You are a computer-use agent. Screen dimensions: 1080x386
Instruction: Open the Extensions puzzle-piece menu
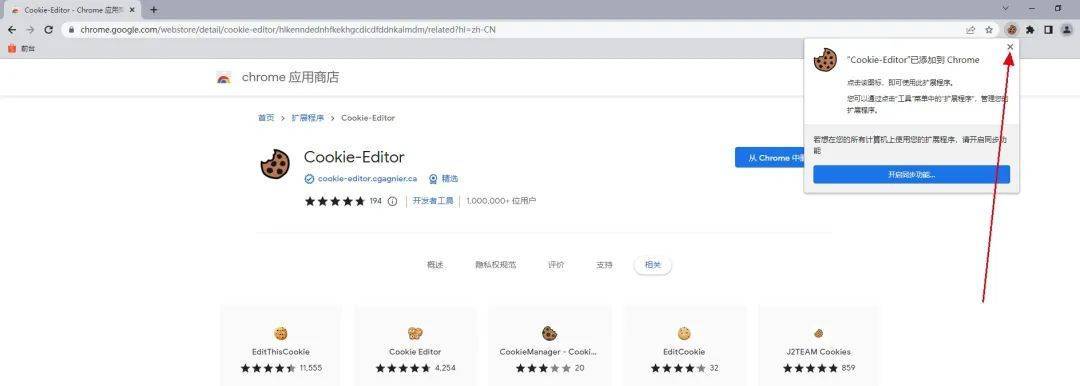[x=1030, y=30]
